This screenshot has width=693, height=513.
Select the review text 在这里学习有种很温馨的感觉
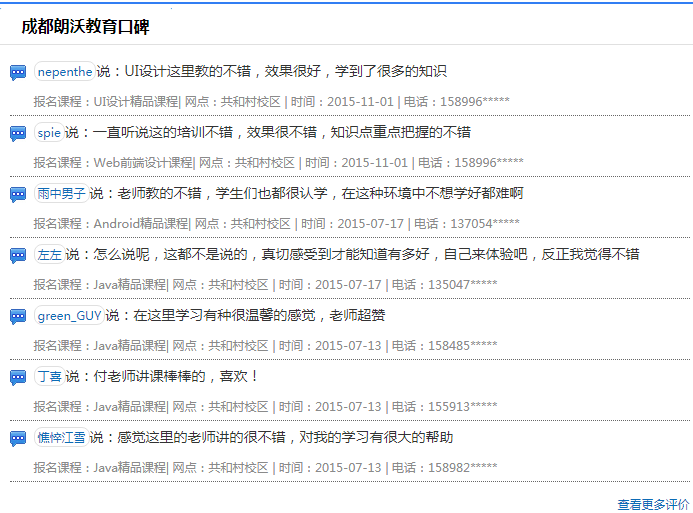pyautogui.click(x=259, y=315)
